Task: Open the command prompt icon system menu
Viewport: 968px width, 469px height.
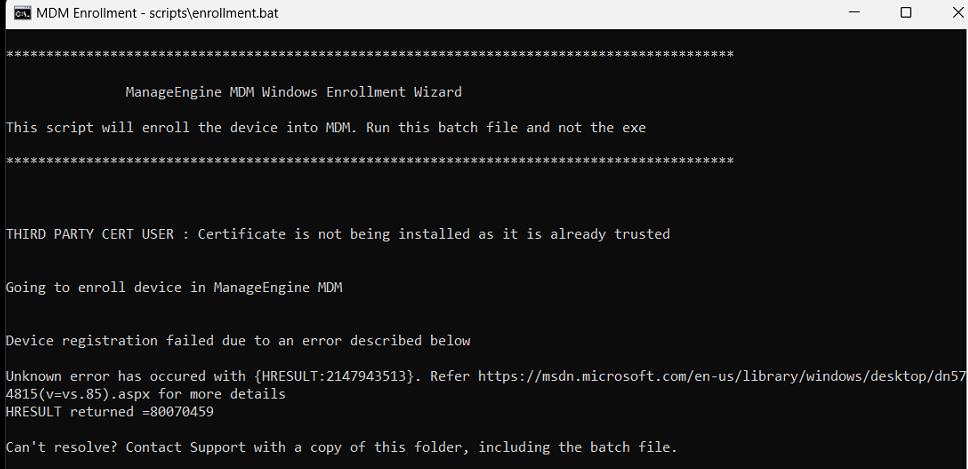Action: 22,13
